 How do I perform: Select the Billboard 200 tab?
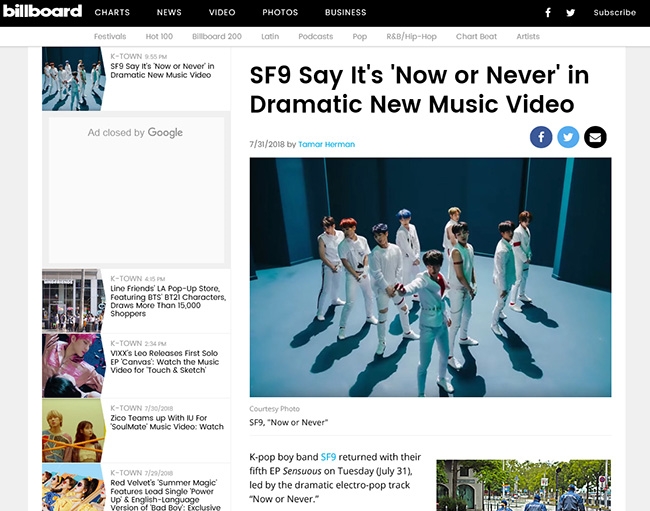pyautogui.click(x=217, y=37)
